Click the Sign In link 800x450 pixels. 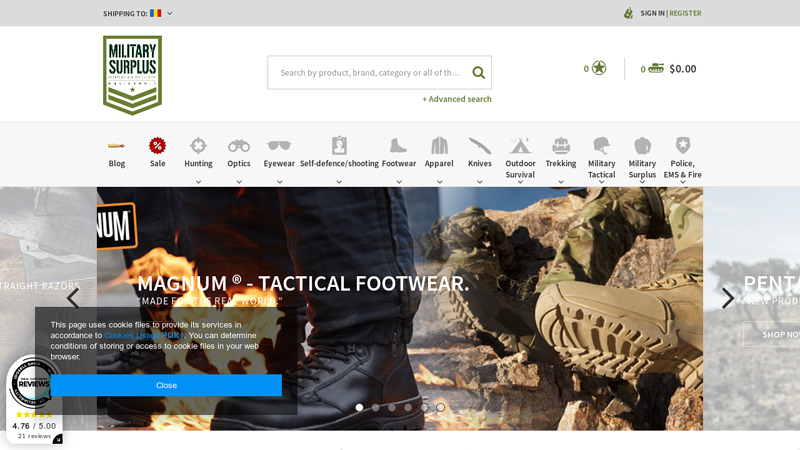point(653,13)
